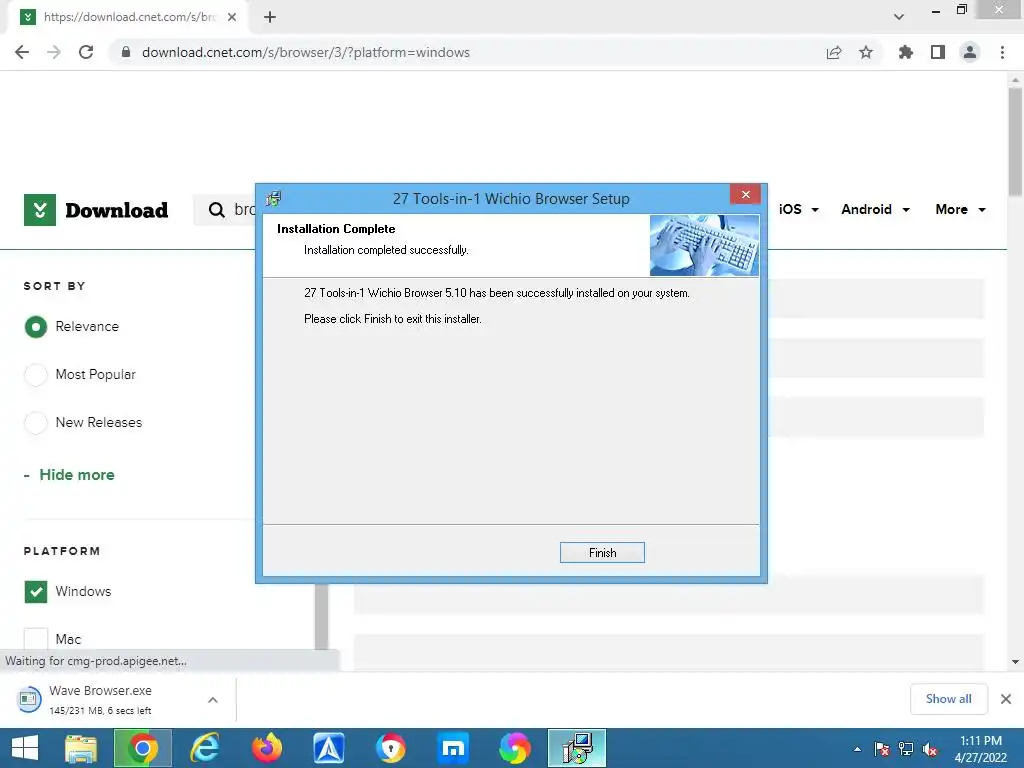Open the taskbar clock showing 1:11 PM
Viewport: 1024px width, 768px height.
pyautogui.click(x=980, y=749)
